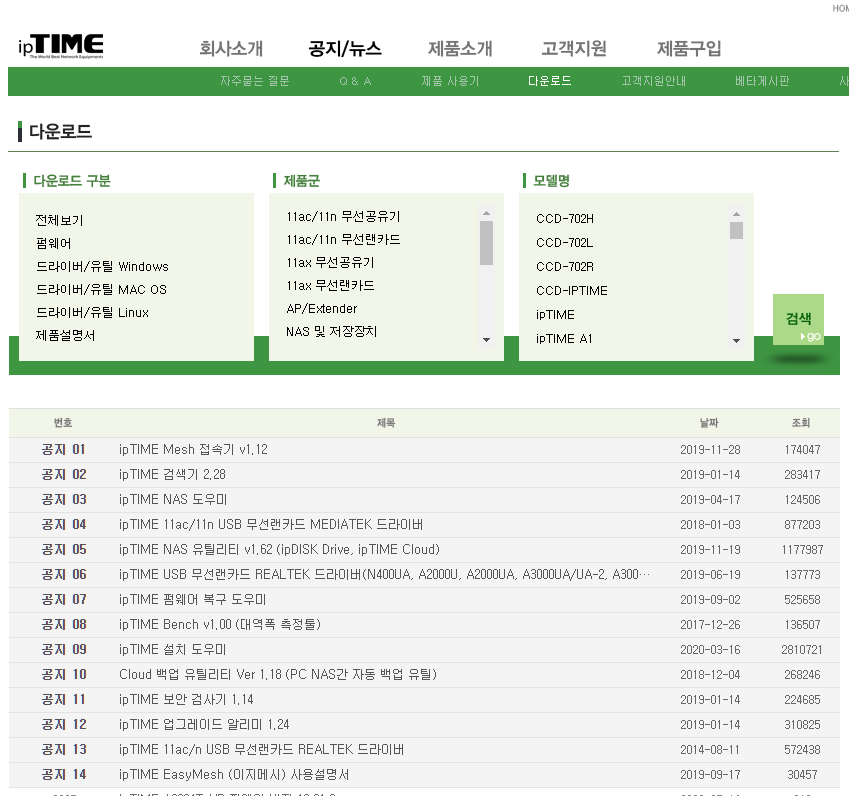This screenshot has height=796, width=849.
Task: Open ipTIME NAS 유틸리티 v1.62 post
Action: [x=279, y=549]
